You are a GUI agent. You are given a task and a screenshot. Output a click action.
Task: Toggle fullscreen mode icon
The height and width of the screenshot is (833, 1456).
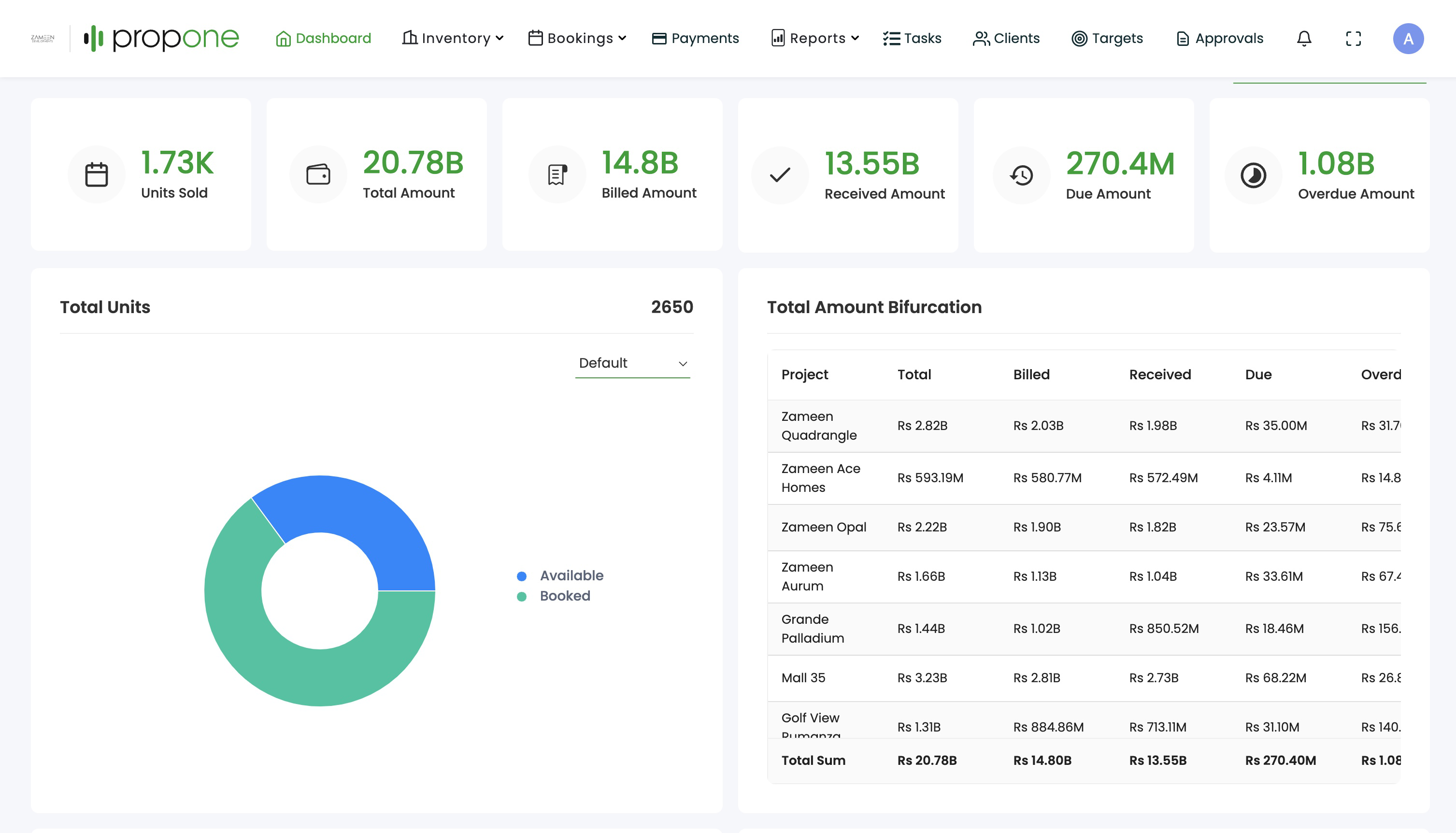point(1353,38)
